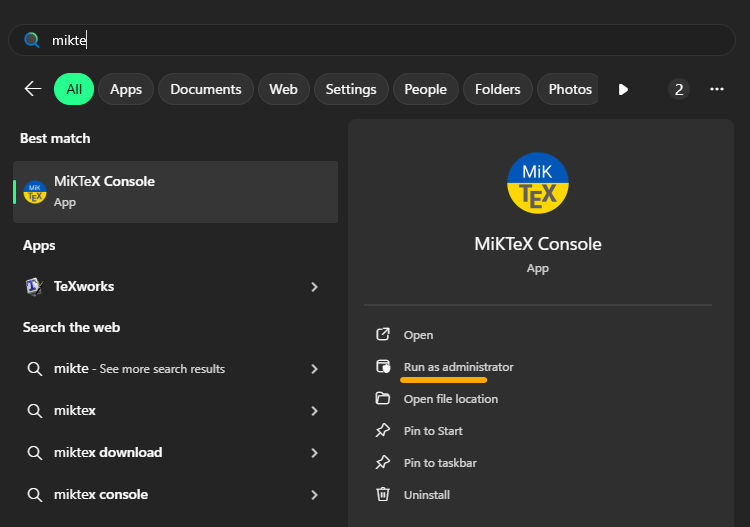Expand the 'miktex console' chevron
This screenshot has height=527, width=750.
(314, 495)
